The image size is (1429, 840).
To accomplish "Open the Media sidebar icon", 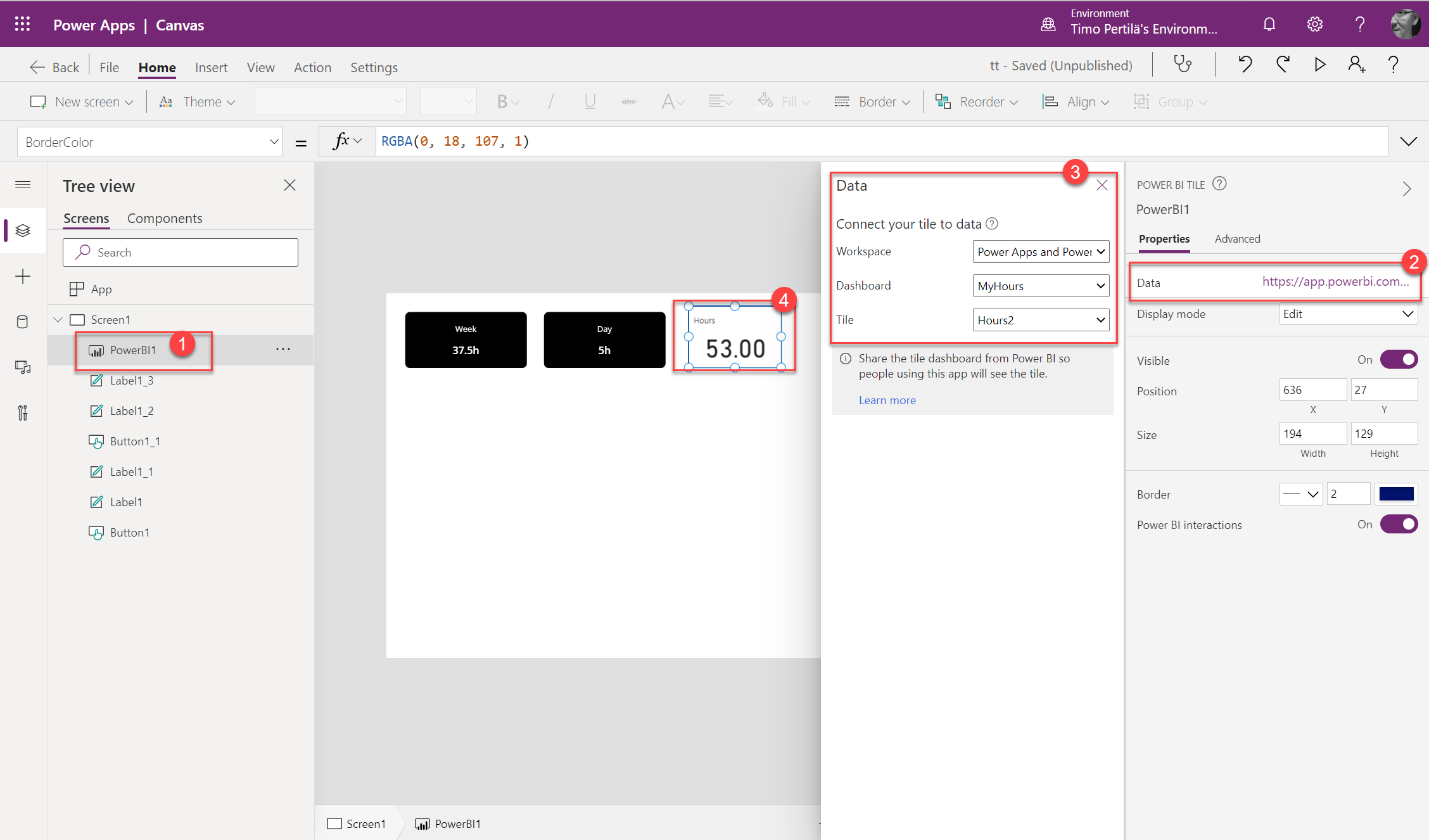I will tap(23, 367).
